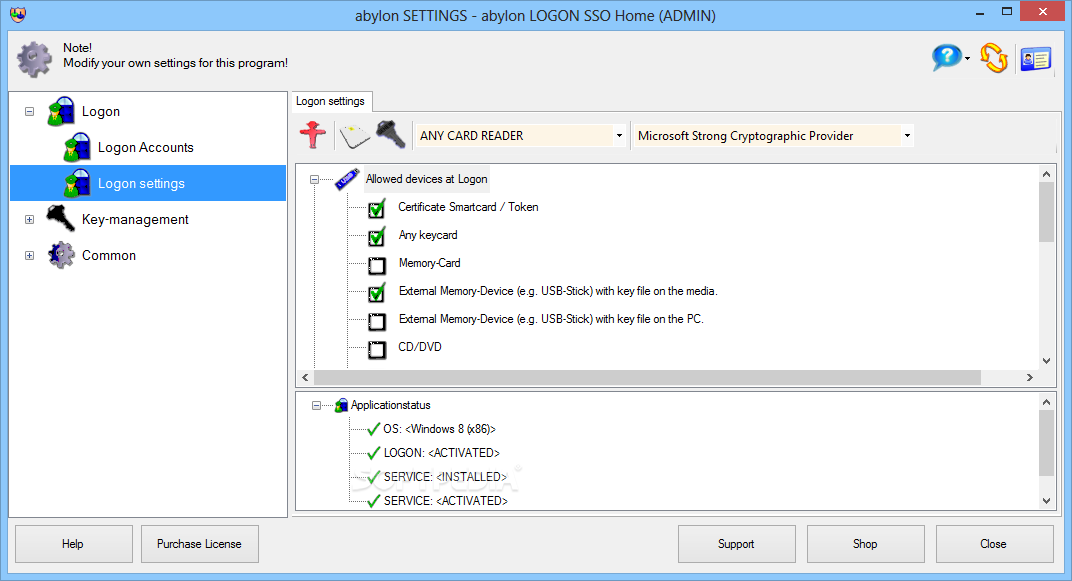
Task: Click the Logon settings item icon
Action: (77, 183)
